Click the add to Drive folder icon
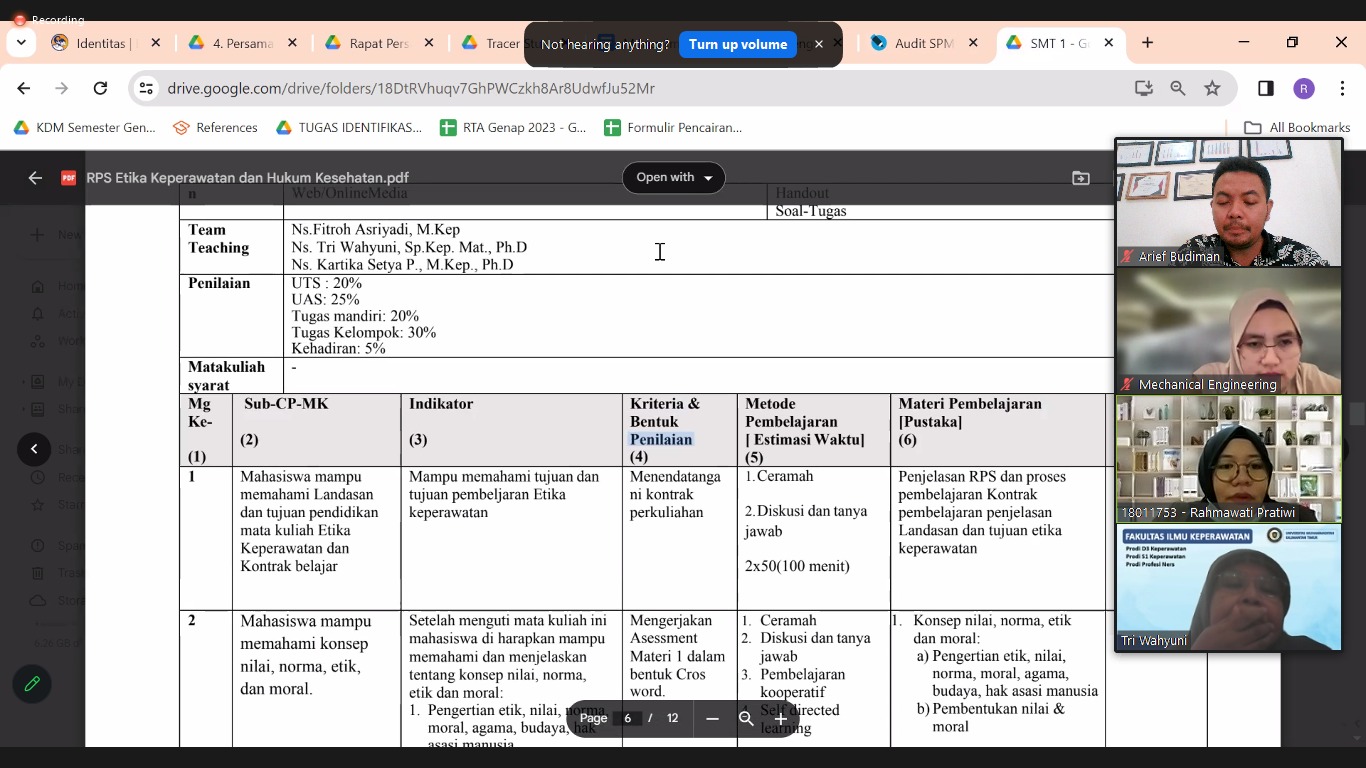The image size is (1366, 768). (x=1081, y=178)
